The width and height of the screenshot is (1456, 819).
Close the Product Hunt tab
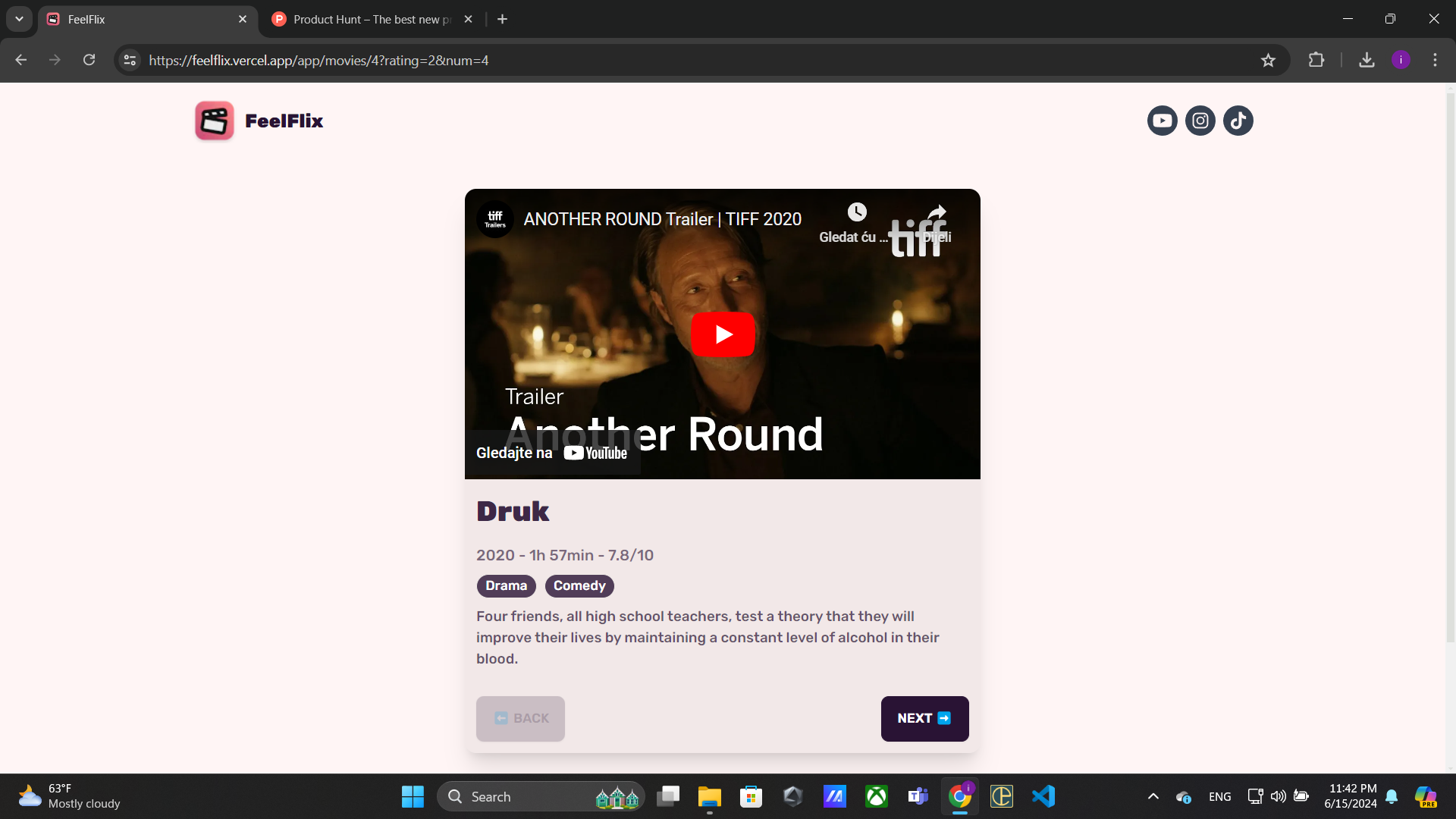468,19
